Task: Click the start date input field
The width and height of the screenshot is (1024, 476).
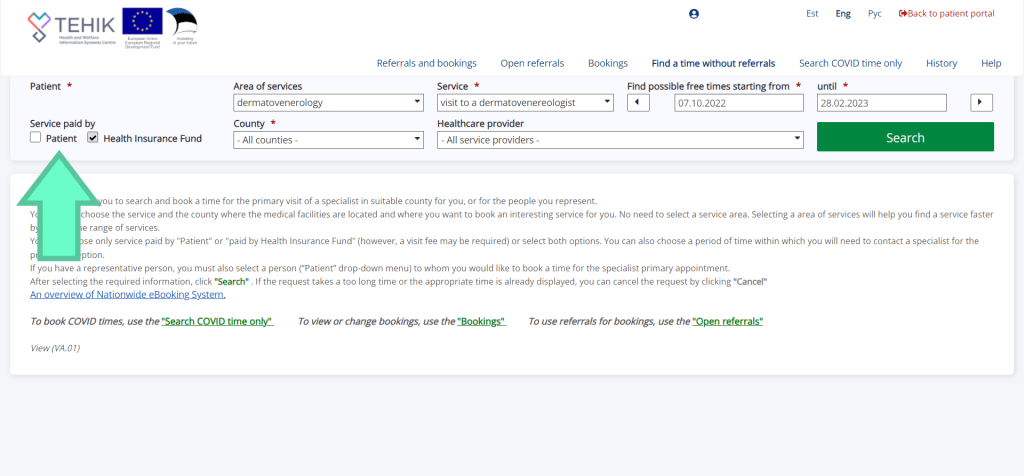Action: 738,102
